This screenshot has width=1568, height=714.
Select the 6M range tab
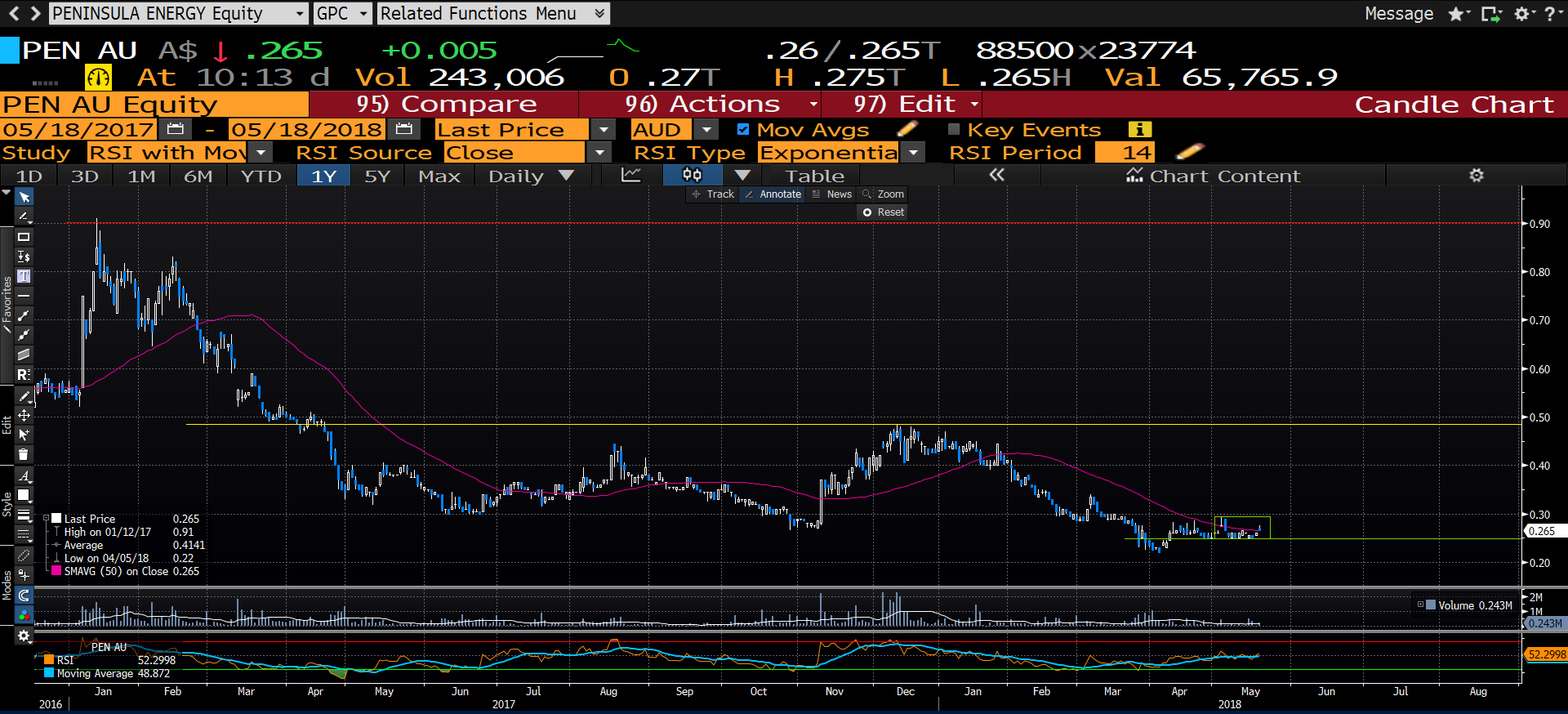[198, 176]
